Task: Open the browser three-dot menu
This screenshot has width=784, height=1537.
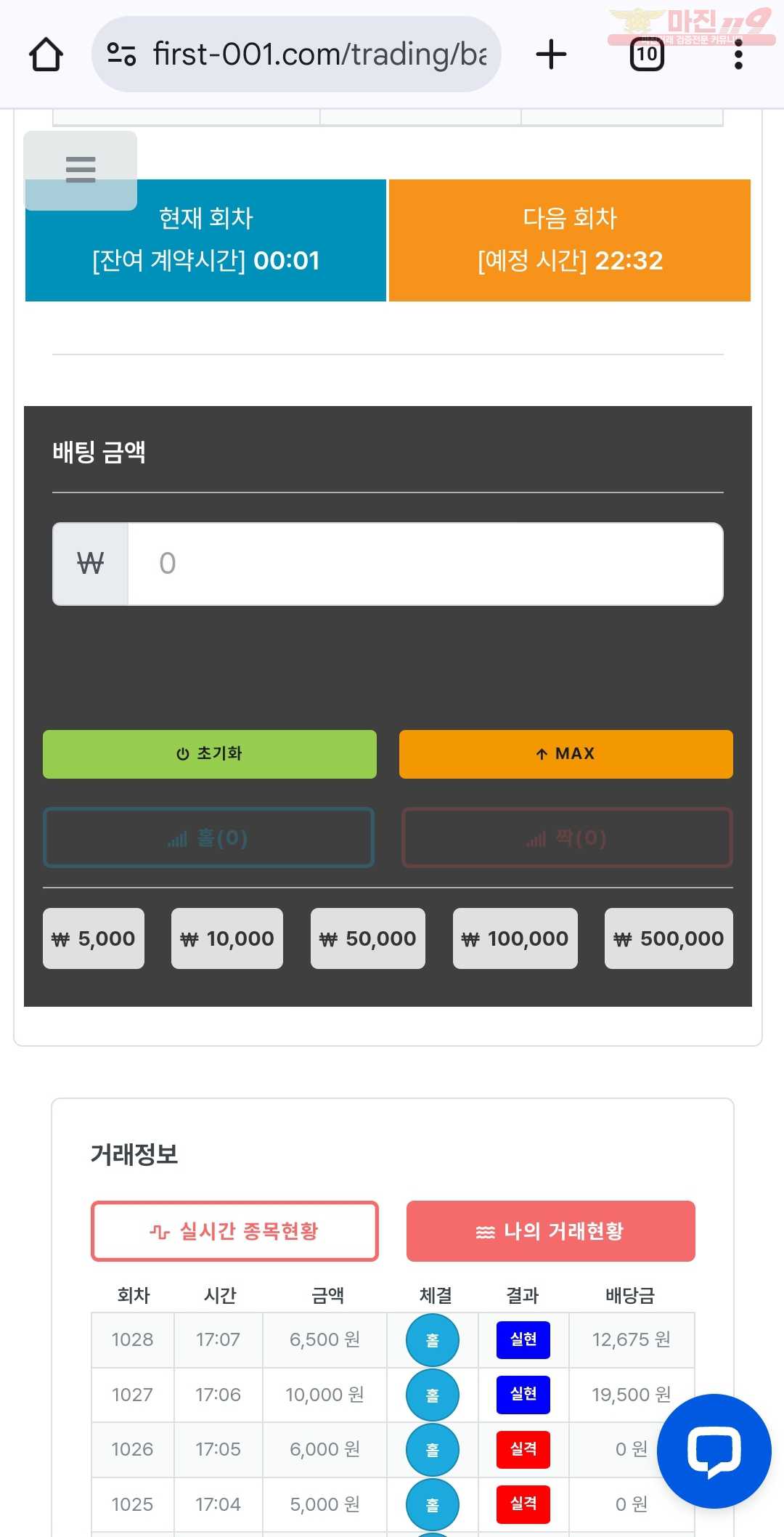Action: [x=738, y=54]
